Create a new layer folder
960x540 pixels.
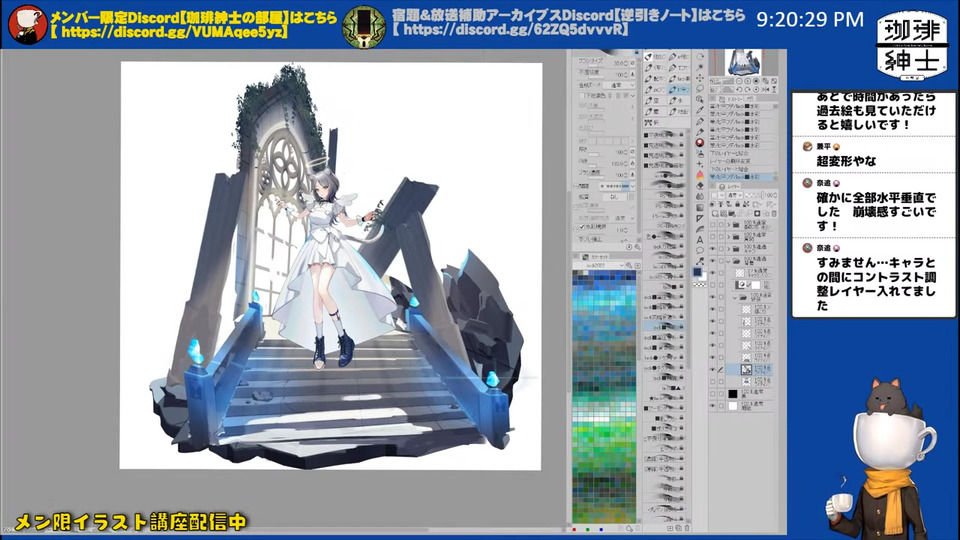pyautogui.click(x=731, y=213)
